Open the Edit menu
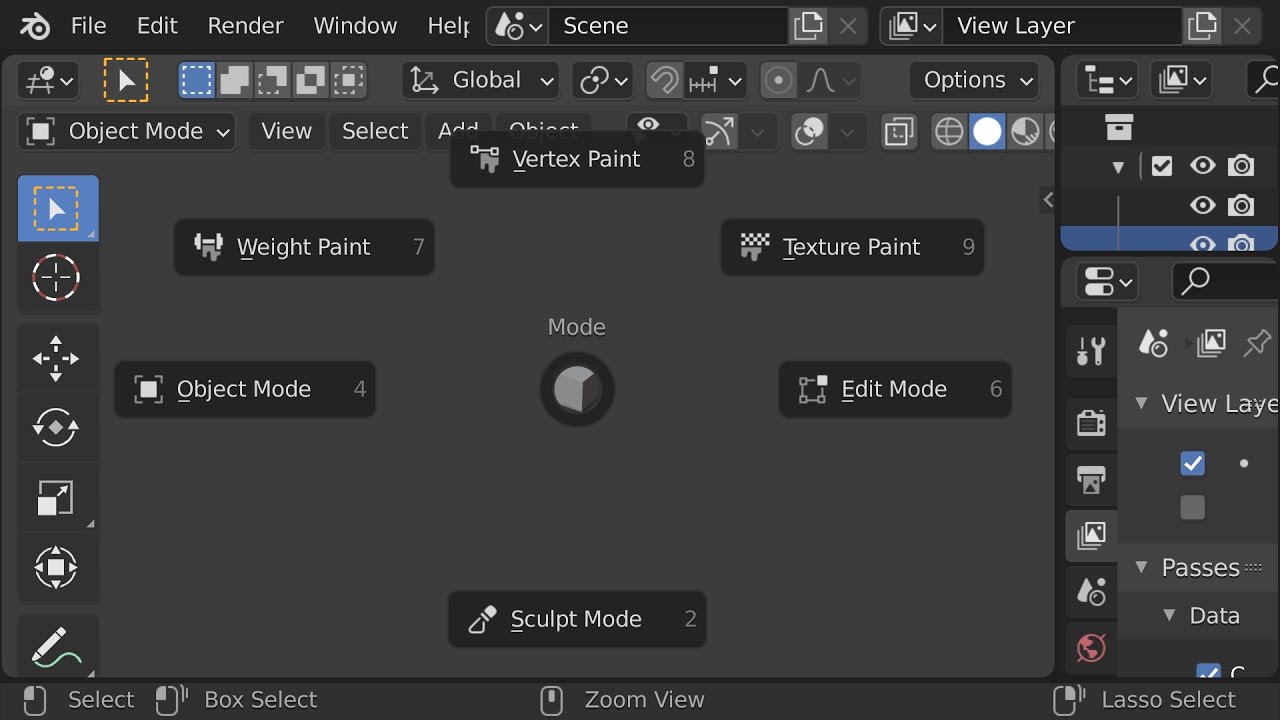Viewport: 1280px width, 720px height. click(x=157, y=26)
